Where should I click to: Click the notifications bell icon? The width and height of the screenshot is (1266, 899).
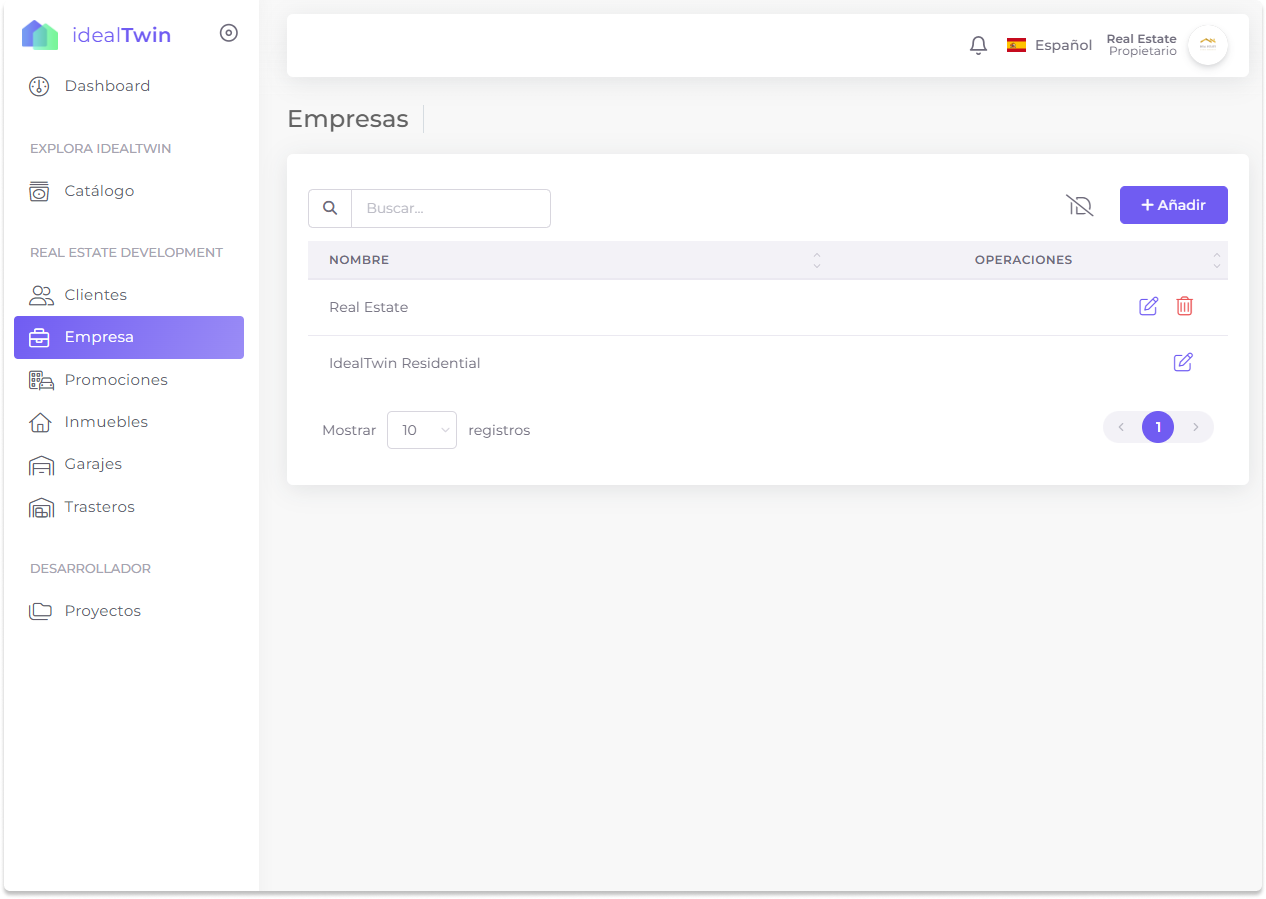click(x=978, y=45)
